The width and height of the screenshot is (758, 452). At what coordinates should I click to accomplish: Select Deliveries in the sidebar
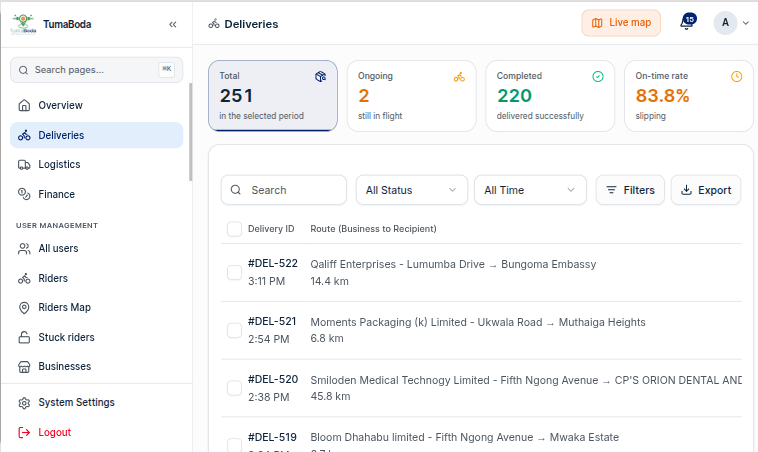click(97, 135)
